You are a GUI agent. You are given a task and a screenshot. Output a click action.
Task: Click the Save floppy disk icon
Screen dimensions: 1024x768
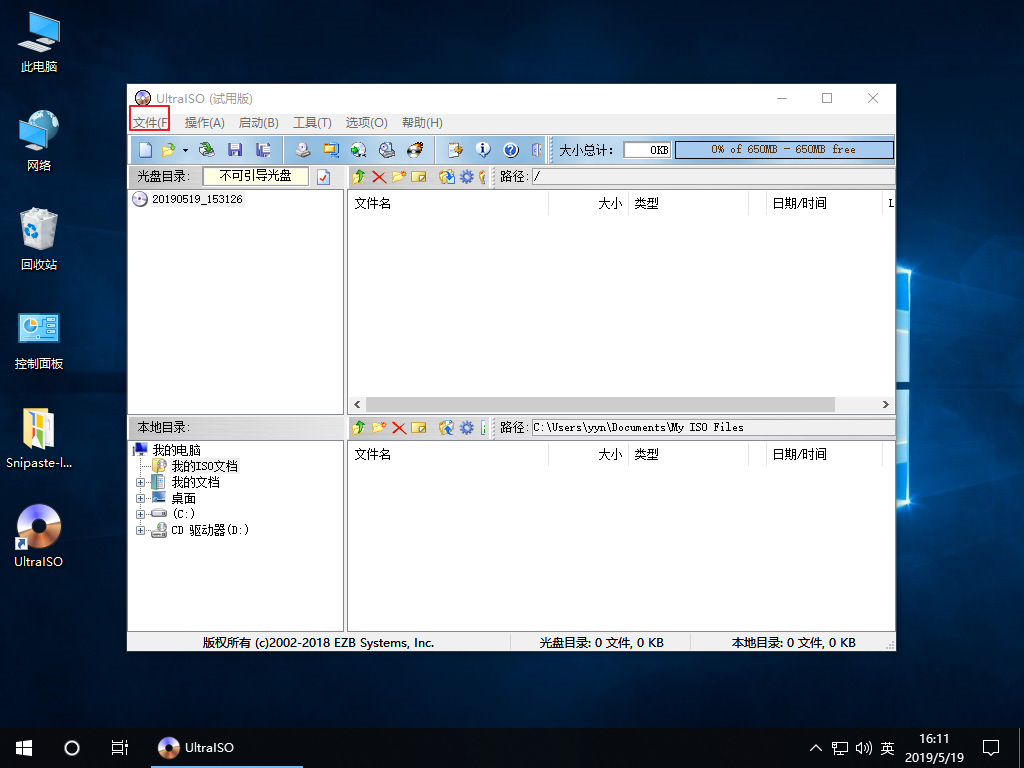tap(235, 150)
